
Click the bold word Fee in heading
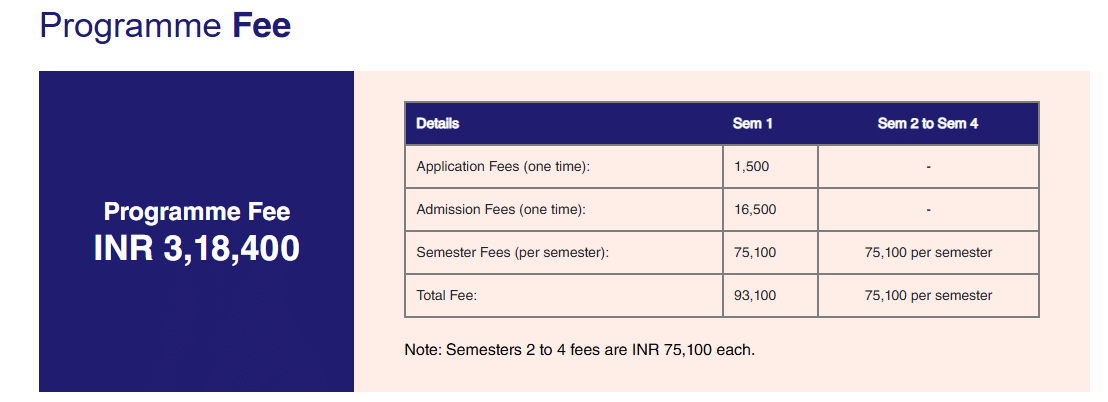click(261, 27)
